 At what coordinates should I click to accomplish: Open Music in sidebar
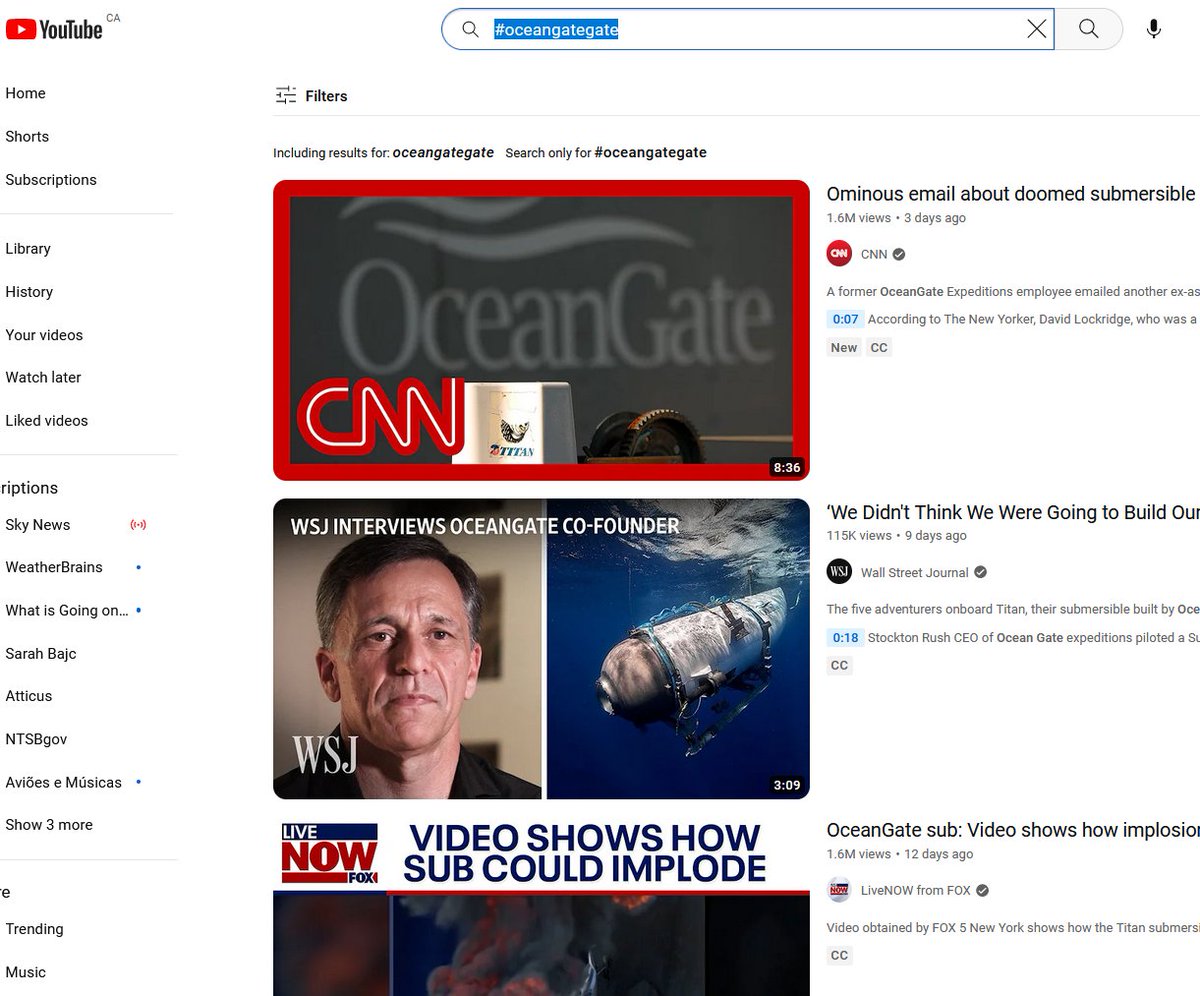(x=26, y=972)
